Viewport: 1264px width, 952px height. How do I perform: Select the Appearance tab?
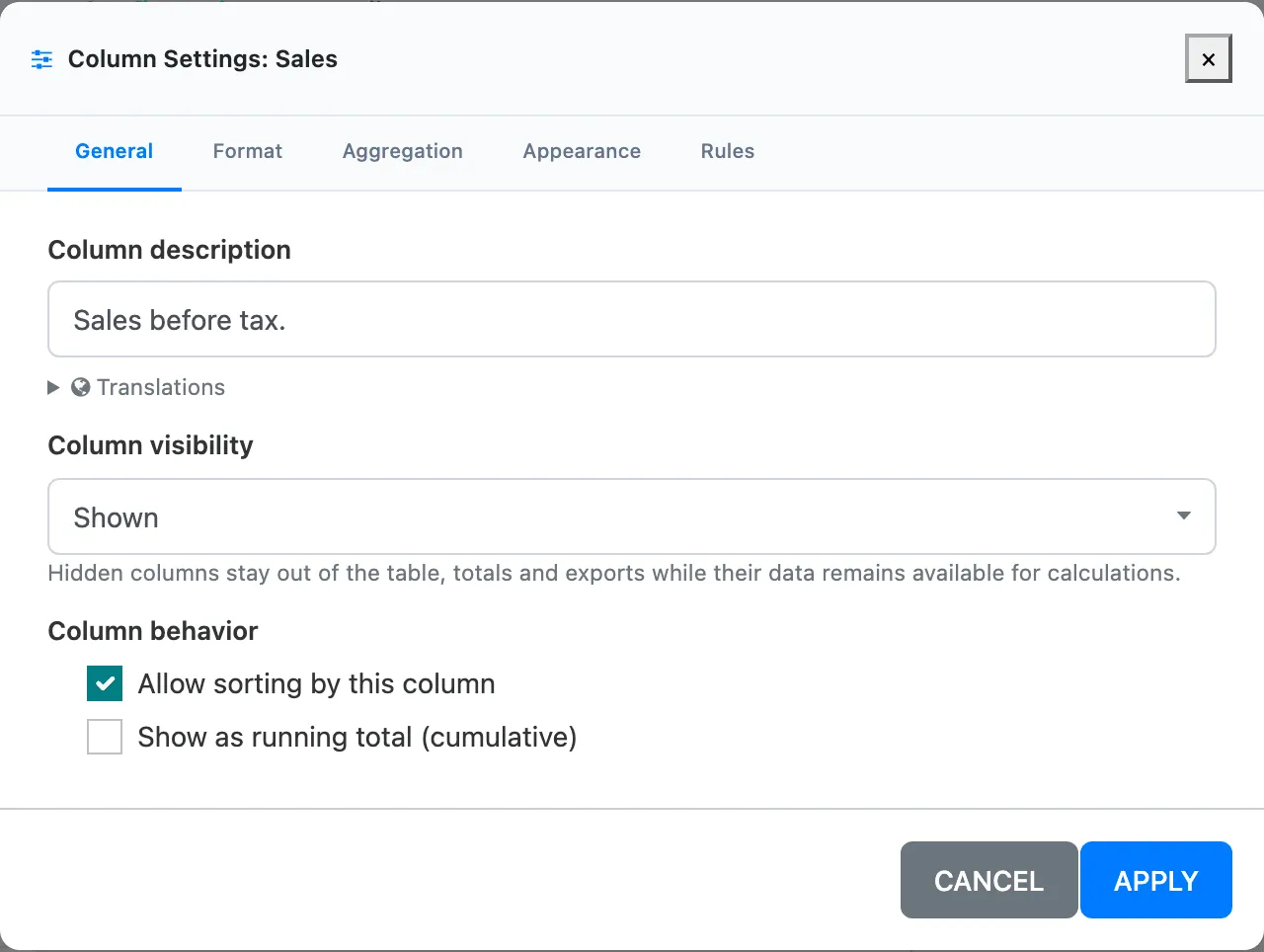click(x=582, y=151)
